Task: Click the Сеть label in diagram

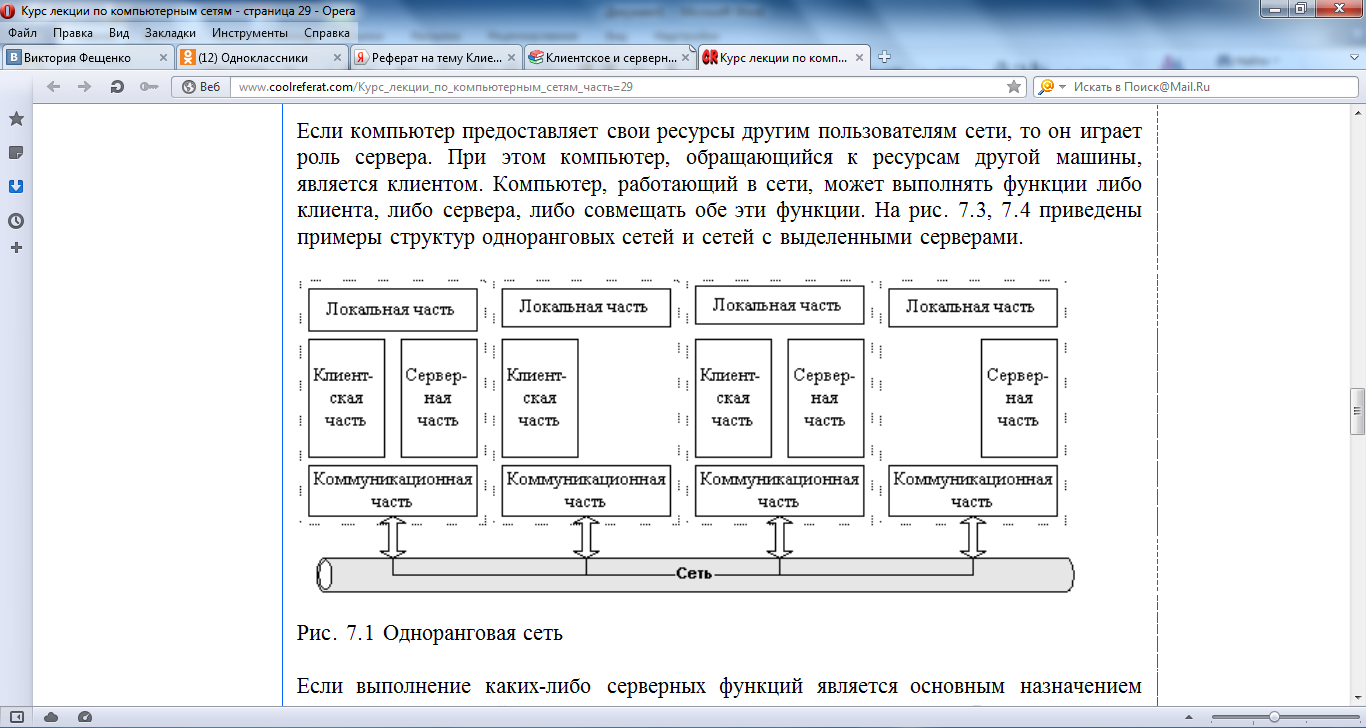Action: (693, 574)
